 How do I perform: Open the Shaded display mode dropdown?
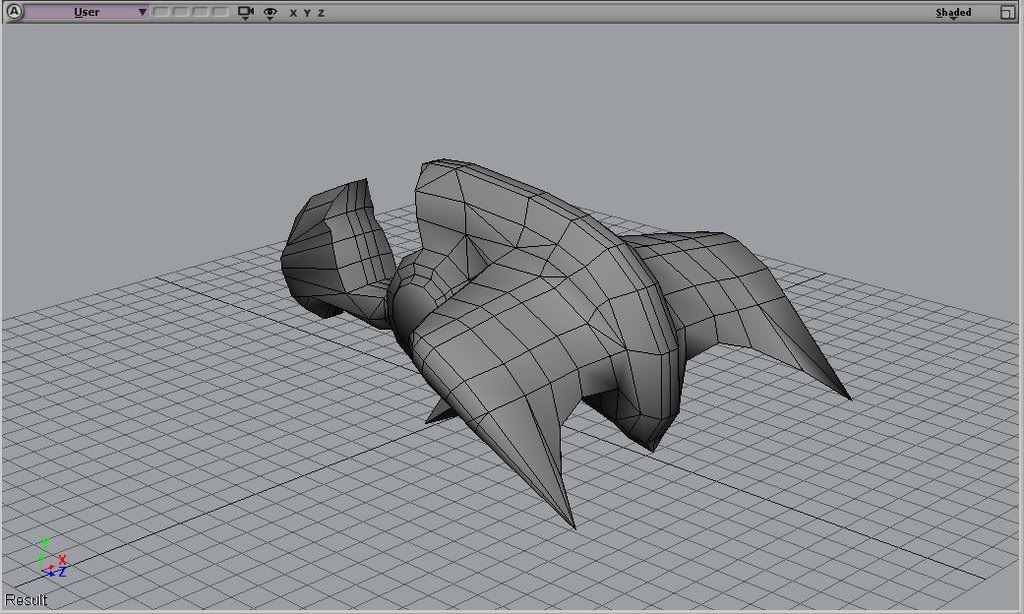click(953, 12)
